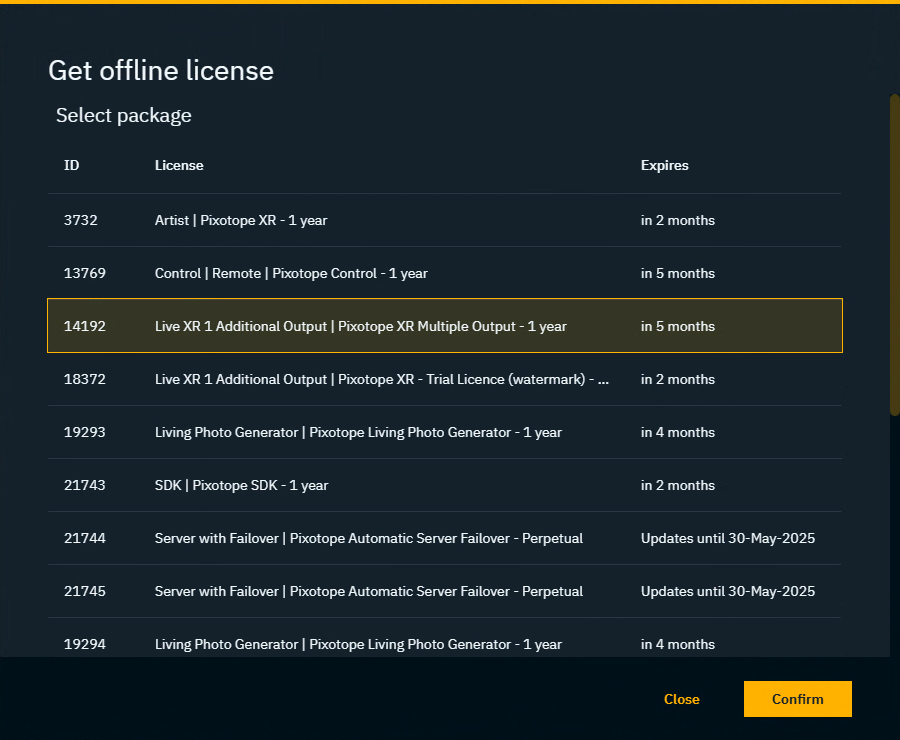Click the Confirm button
The height and width of the screenshot is (740, 900).
click(797, 699)
